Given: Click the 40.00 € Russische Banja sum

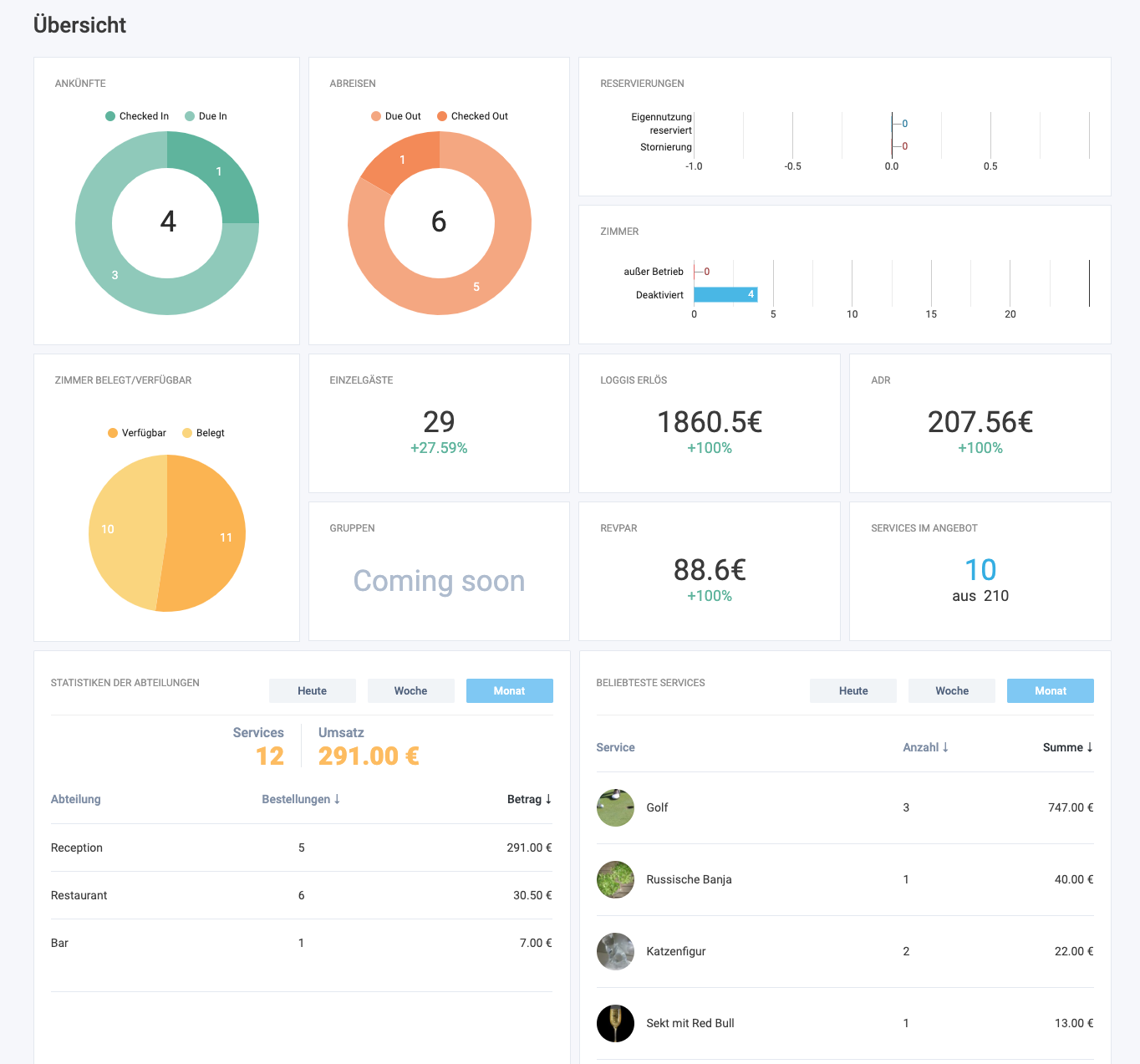Looking at the screenshot, I should tap(1074, 879).
